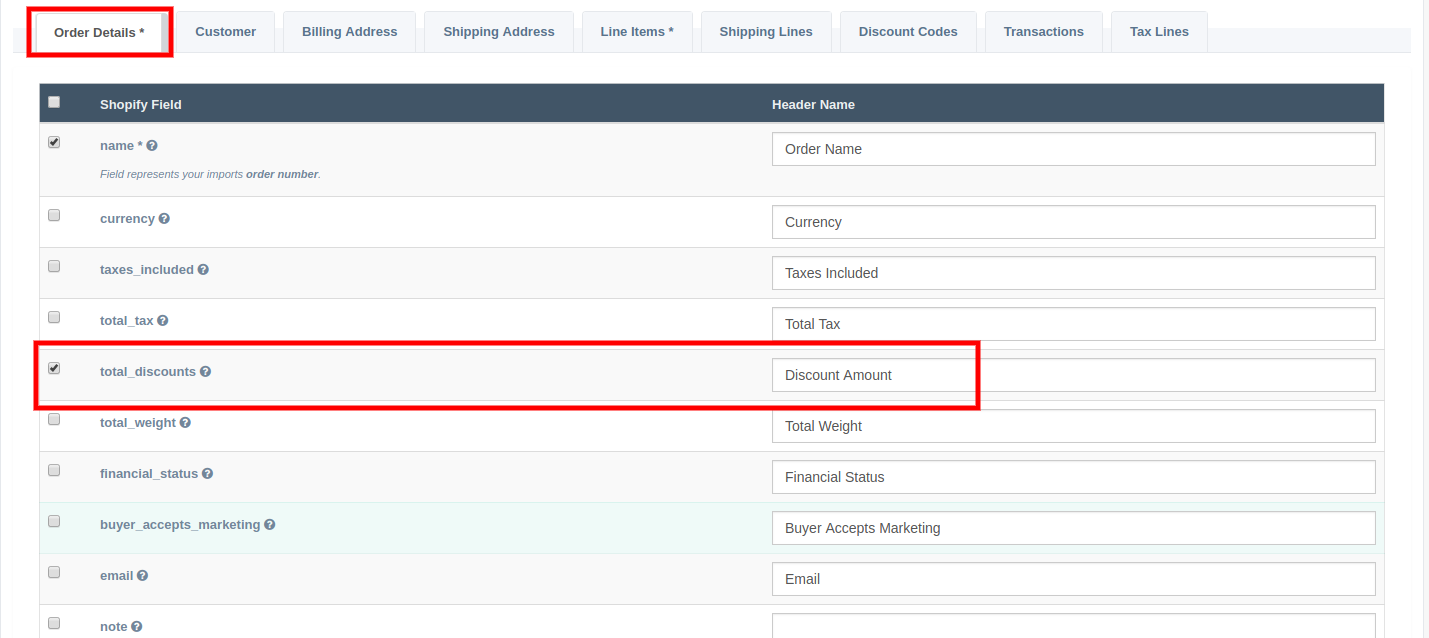Enable the currency field checkbox
Image resolution: width=1429 pixels, height=638 pixels.
click(54, 215)
